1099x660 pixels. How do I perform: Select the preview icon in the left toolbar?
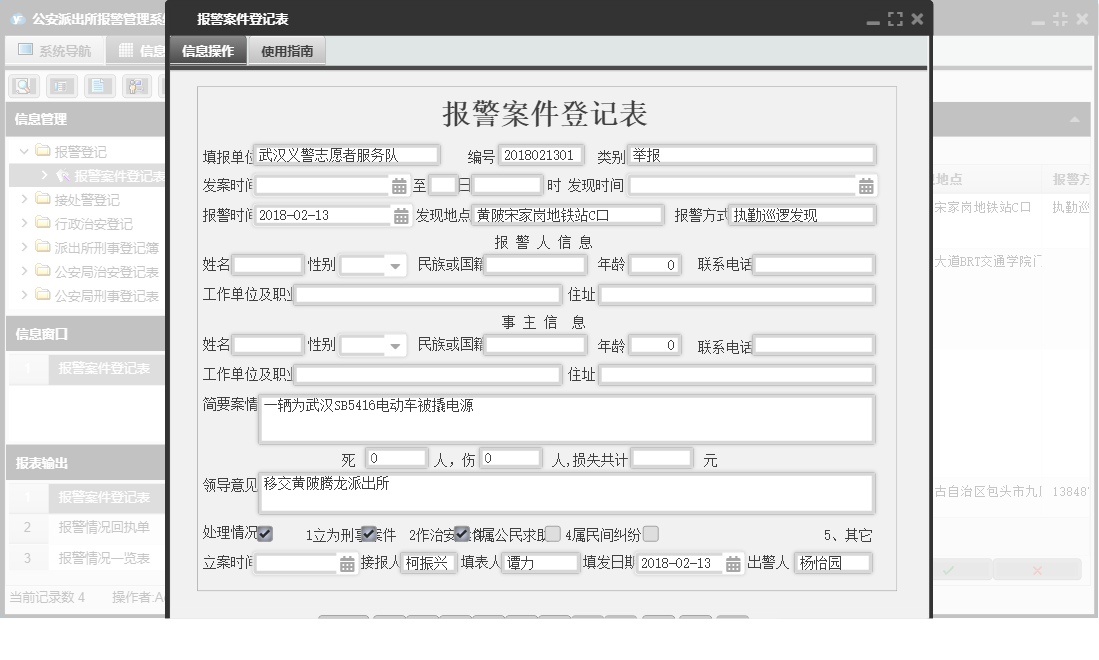pos(25,85)
